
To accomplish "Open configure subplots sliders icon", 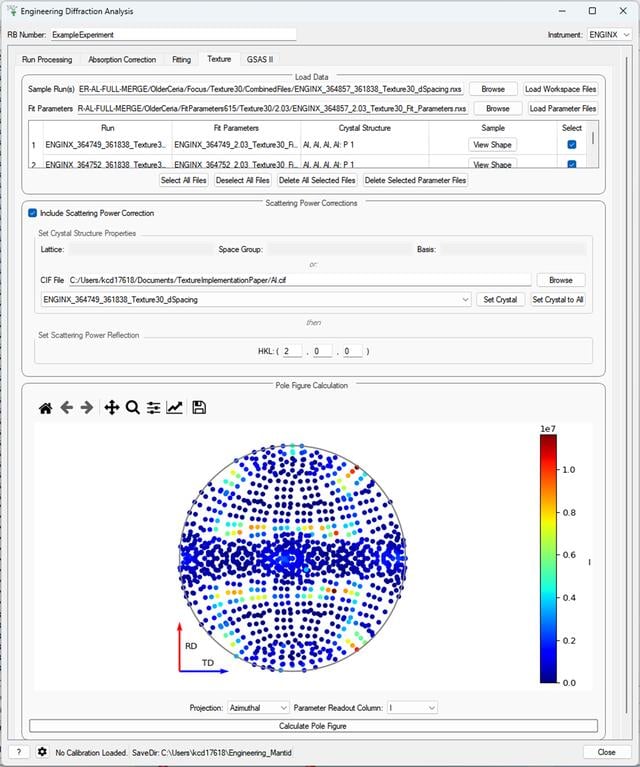I will click(x=154, y=407).
